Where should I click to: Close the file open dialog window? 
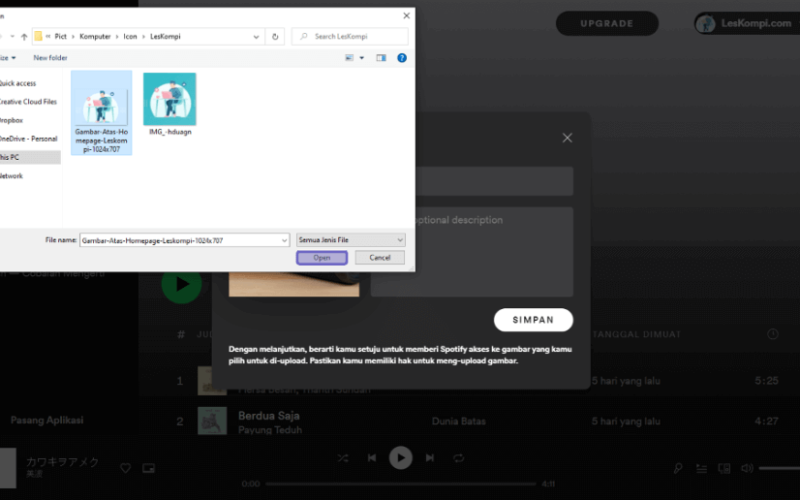406,16
